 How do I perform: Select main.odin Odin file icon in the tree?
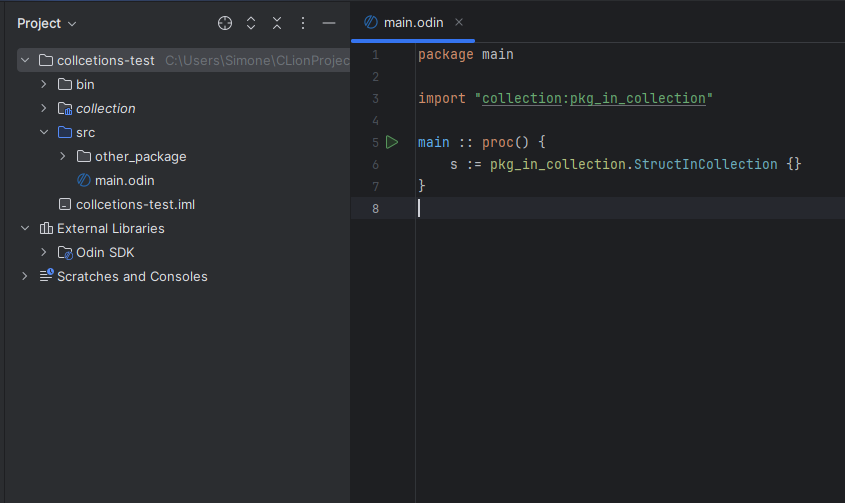point(84,180)
